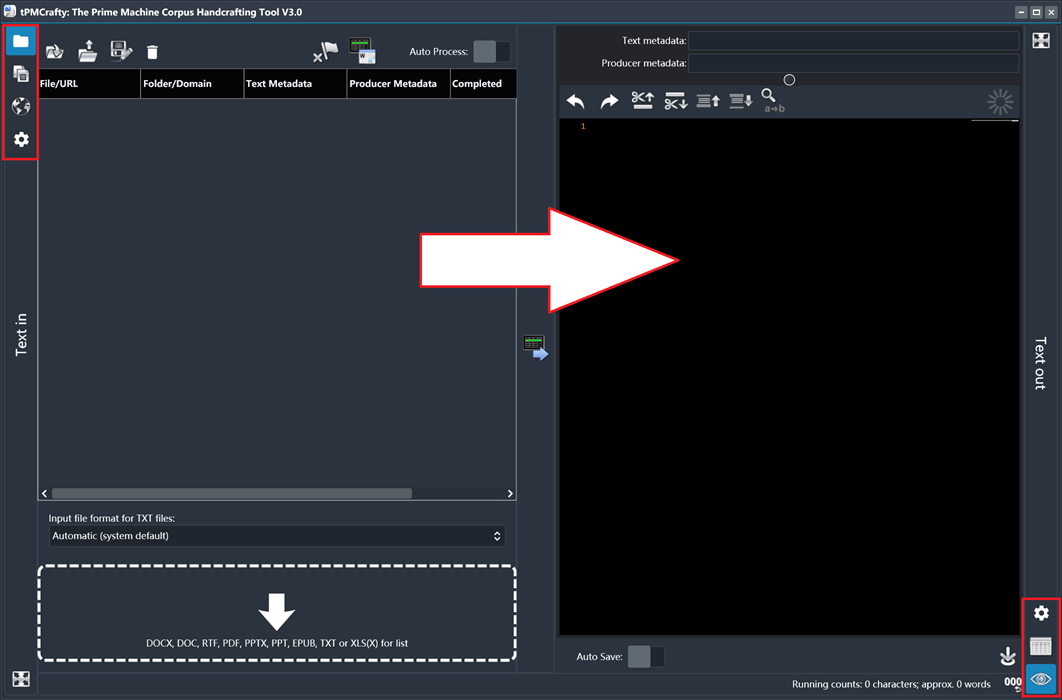
Task: Click the Text in vertical label
Action: tap(22, 334)
